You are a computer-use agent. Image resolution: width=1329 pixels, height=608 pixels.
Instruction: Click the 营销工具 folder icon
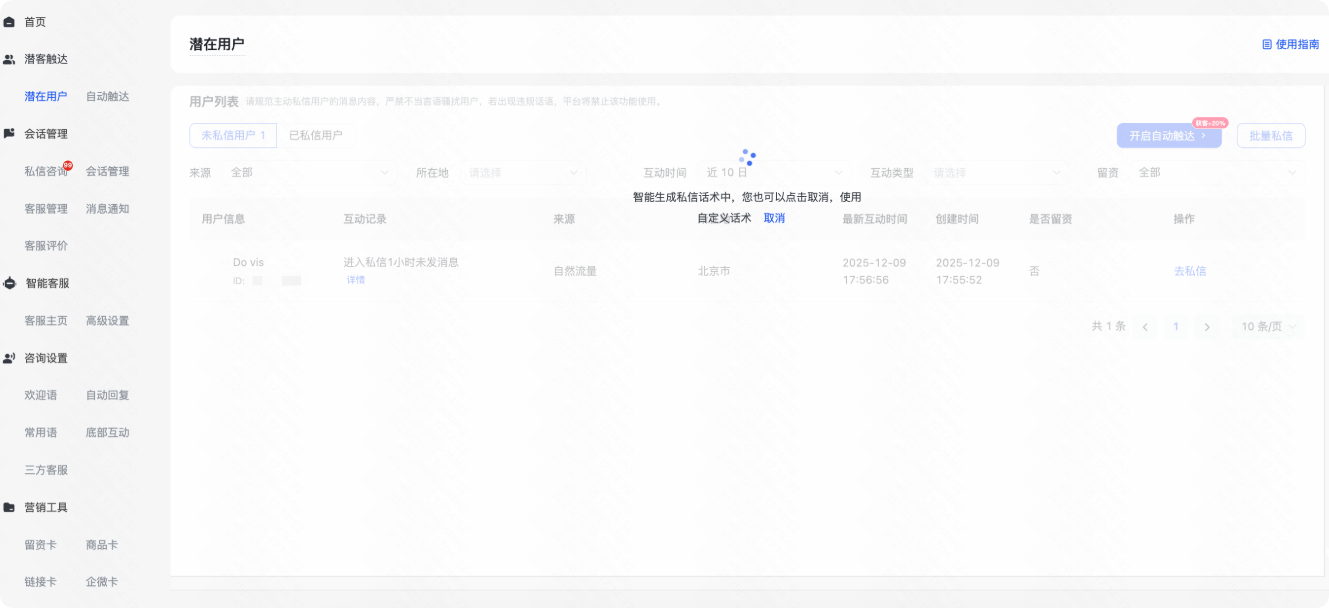(9, 507)
